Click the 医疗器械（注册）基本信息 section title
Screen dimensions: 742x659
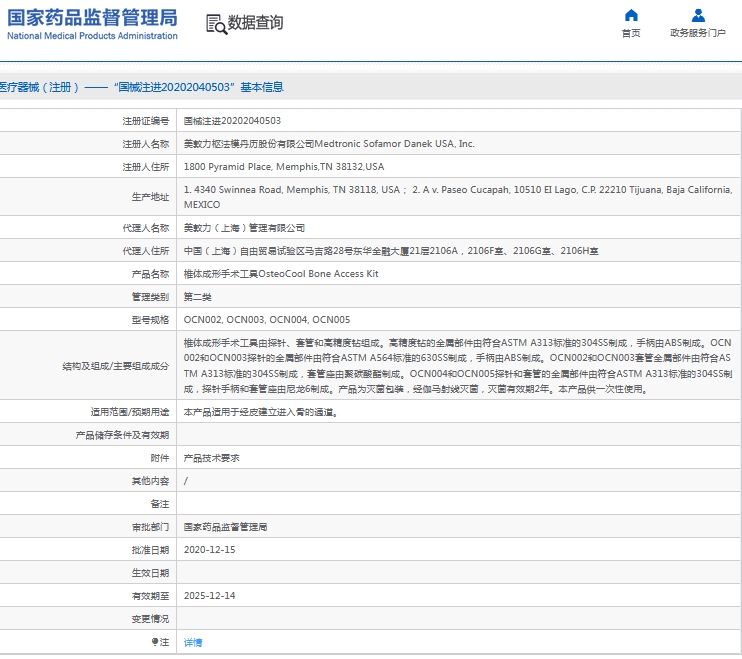tap(141, 87)
